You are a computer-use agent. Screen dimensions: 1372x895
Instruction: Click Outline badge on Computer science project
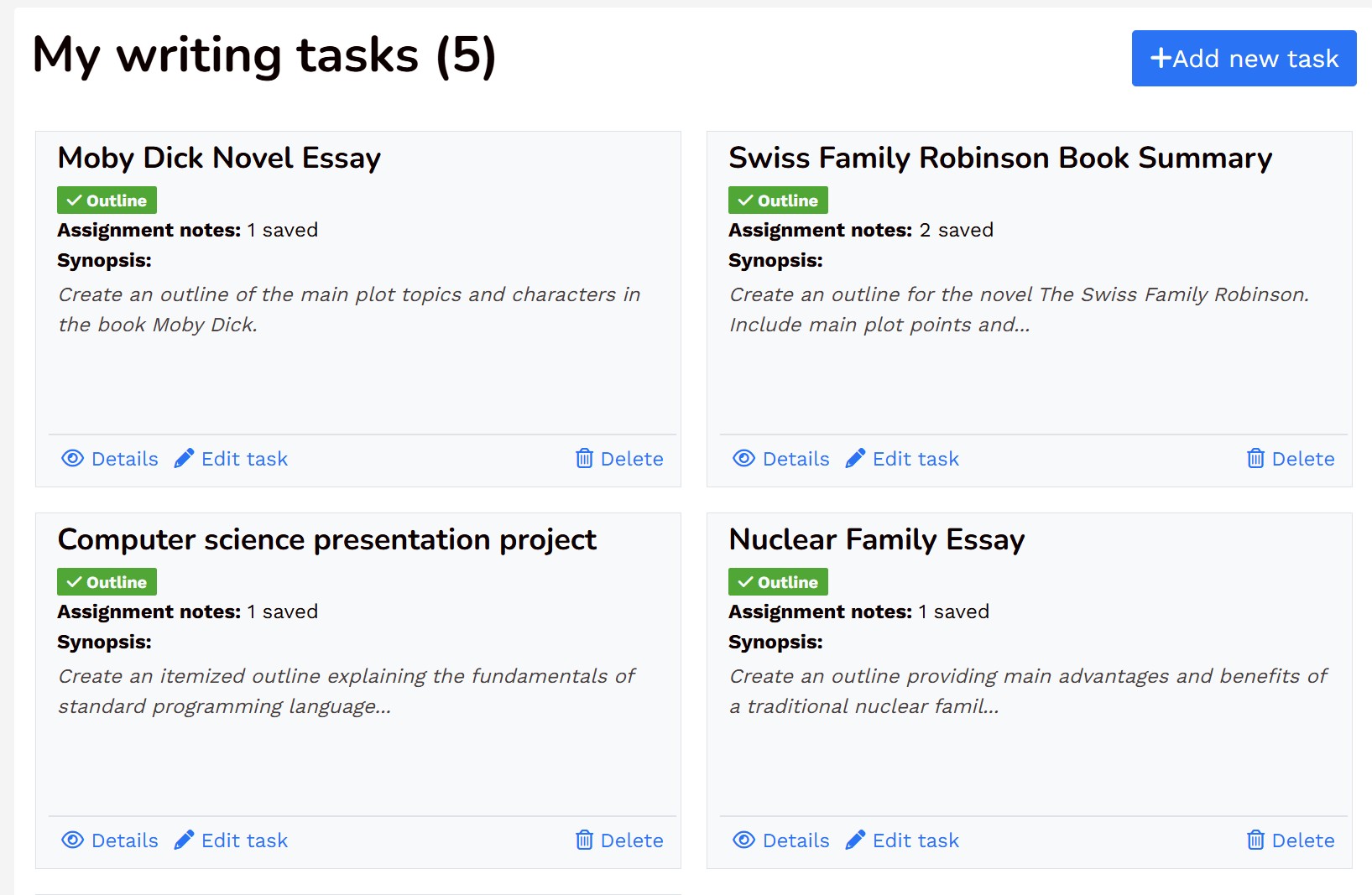(x=107, y=582)
